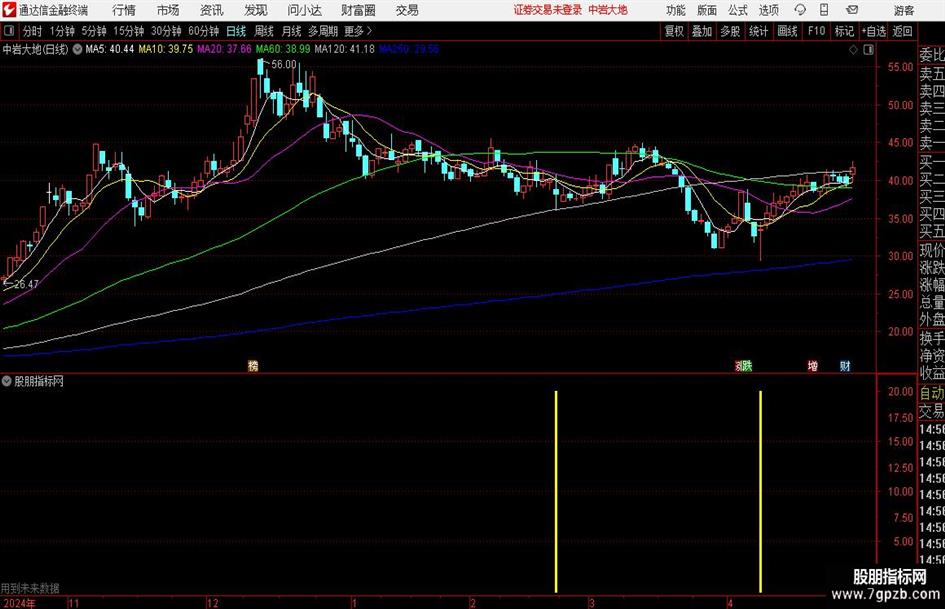Open the 多周期 multi-period view
Image resolution: width=945 pixels, height=609 pixels.
(323, 31)
